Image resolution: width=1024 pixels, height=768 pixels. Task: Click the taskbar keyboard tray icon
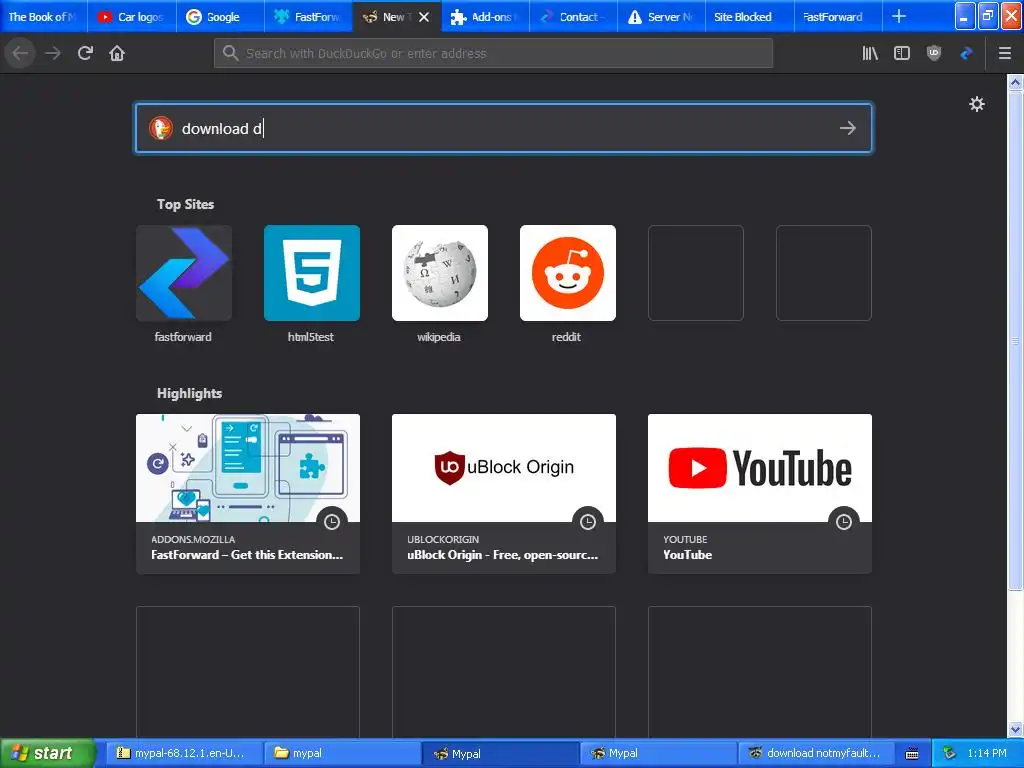(912, 754)
